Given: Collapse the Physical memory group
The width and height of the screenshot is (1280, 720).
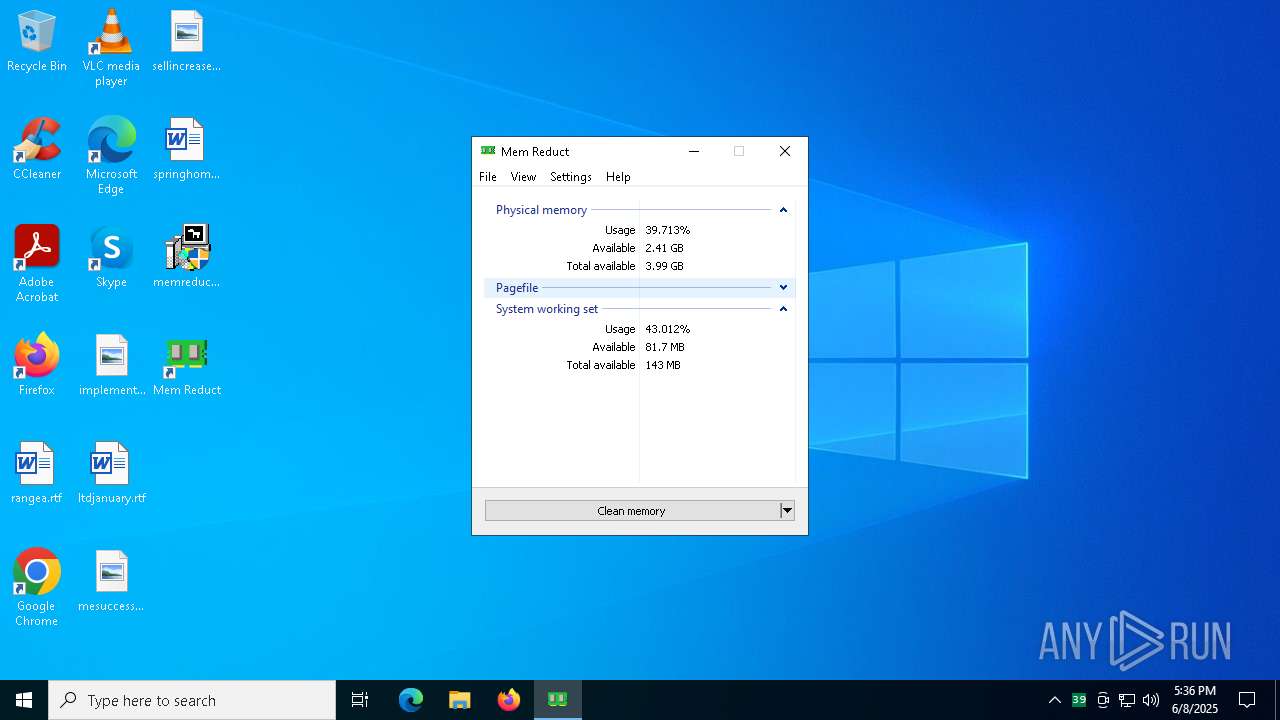Looking at the screenshot, I should click(783, 210).
